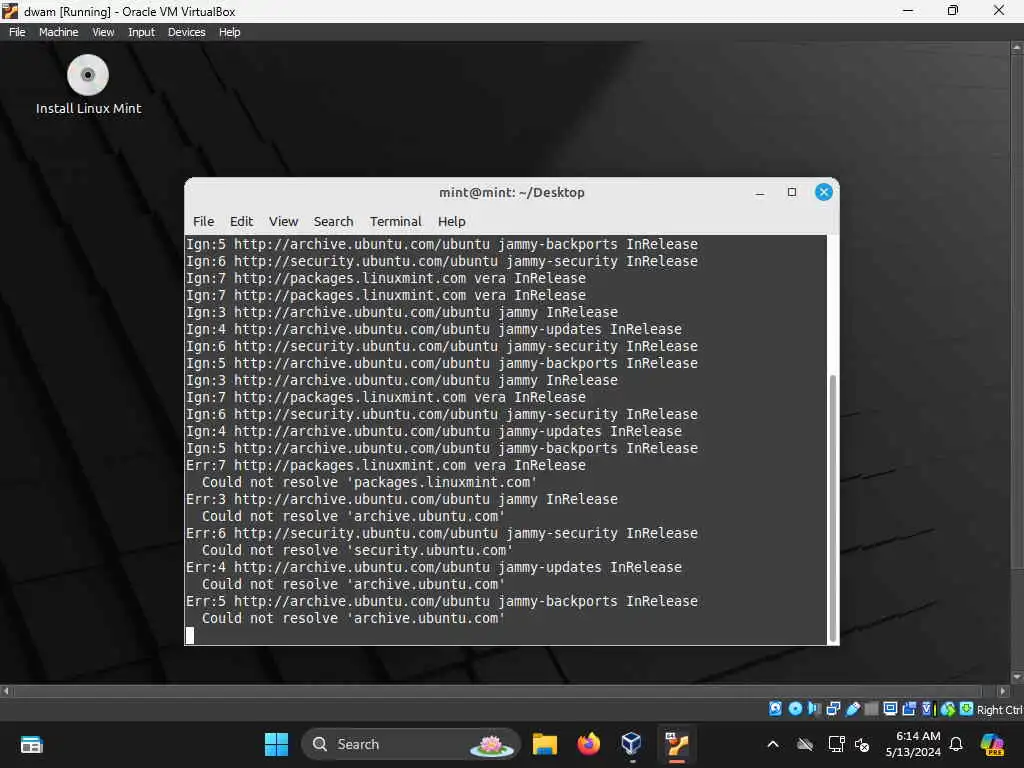This screenshot has width=1024, height=768.
Task: Maximize the mint terminal window
Action: click(x=792, y=192)
